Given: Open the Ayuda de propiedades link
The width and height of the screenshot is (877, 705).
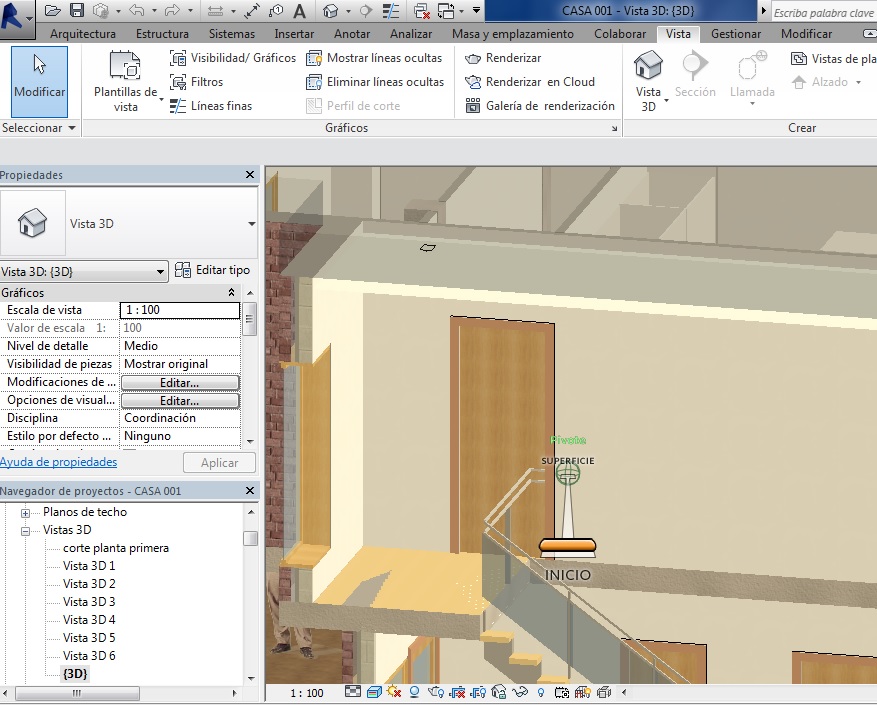Looking at the screenshot, I should [58, 462].
